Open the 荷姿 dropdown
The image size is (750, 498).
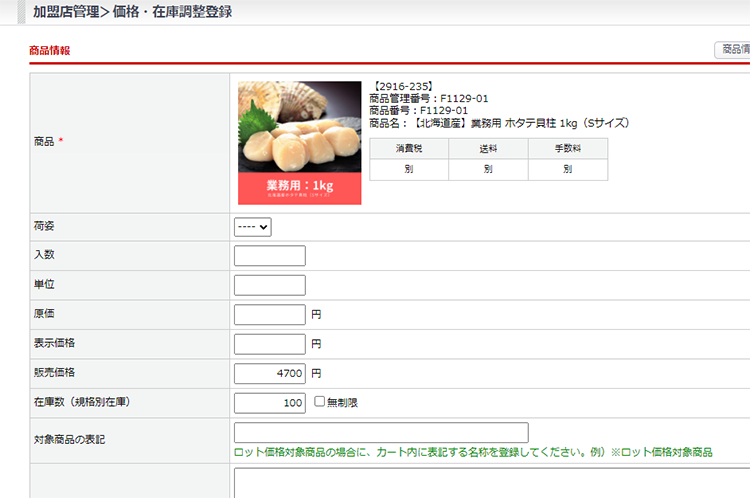(x=253, y=227)
